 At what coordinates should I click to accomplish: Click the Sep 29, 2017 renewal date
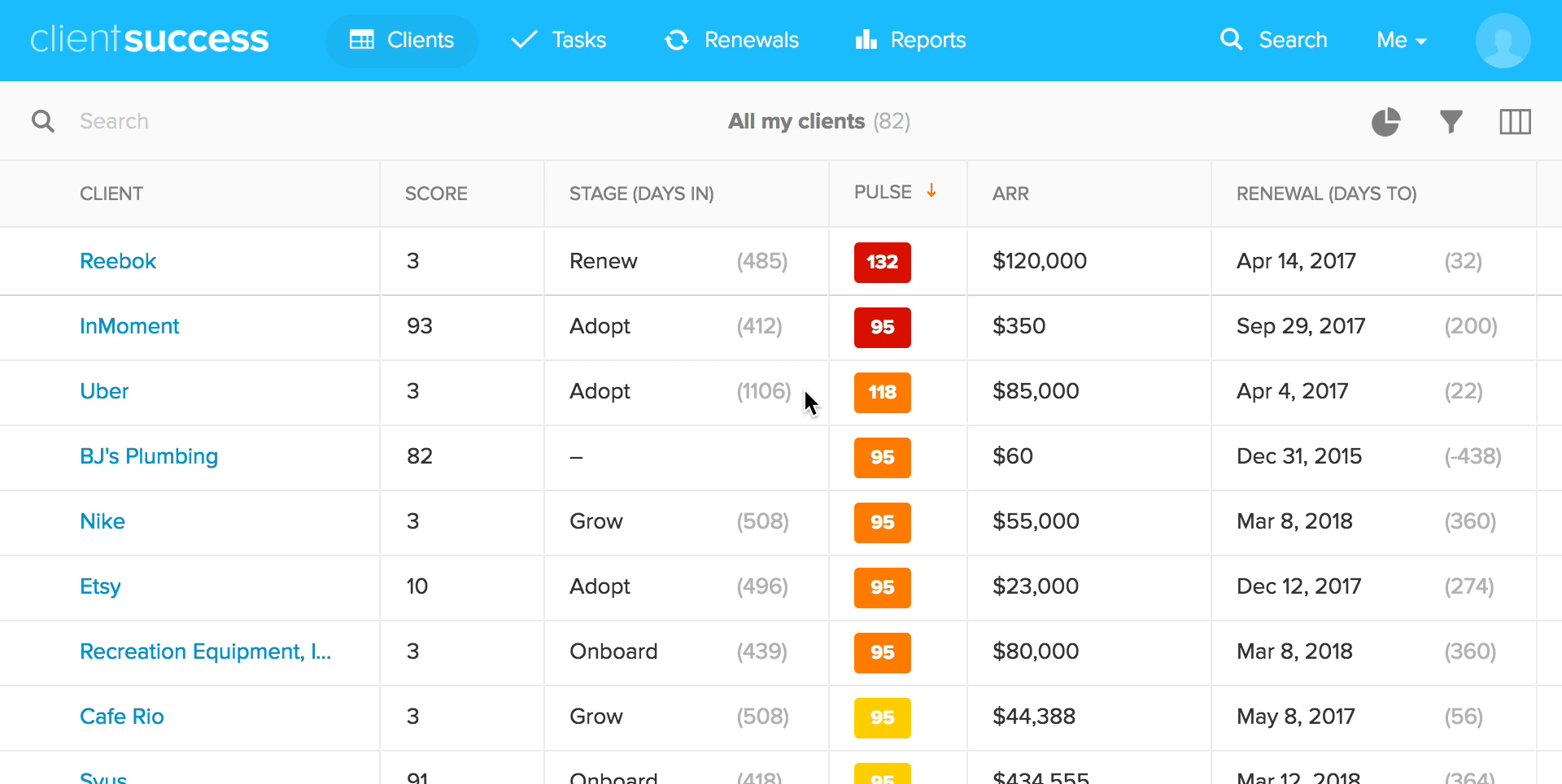point(1301,326)
